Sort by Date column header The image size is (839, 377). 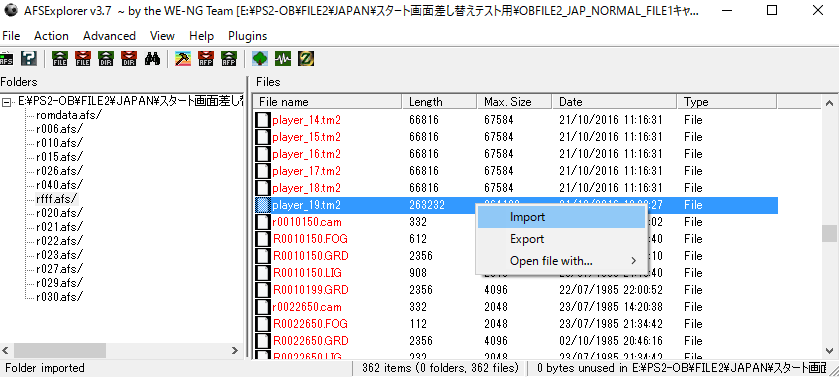coord(615,102)
